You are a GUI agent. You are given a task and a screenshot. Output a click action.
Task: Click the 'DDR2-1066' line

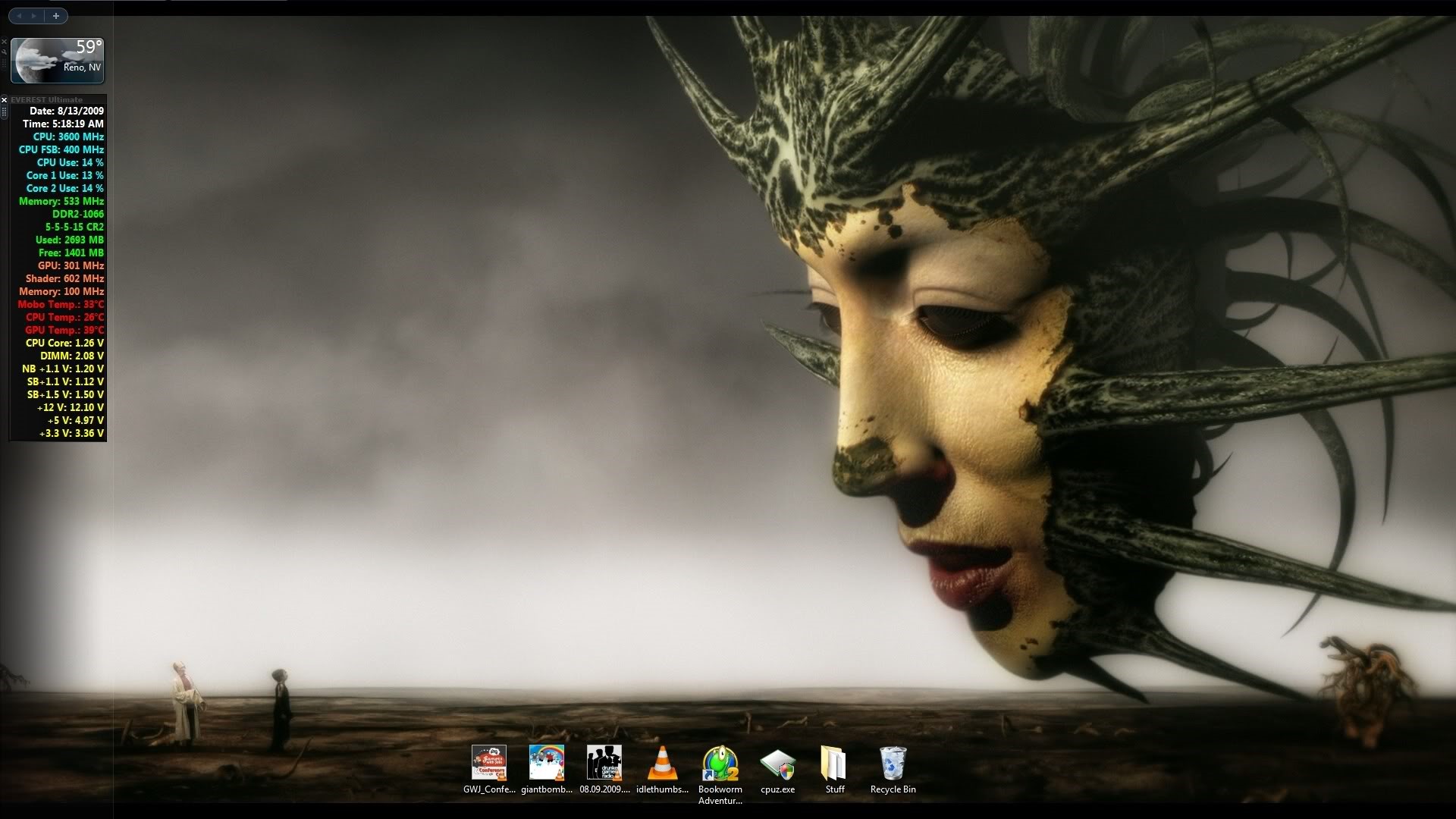tap(78, 214)
